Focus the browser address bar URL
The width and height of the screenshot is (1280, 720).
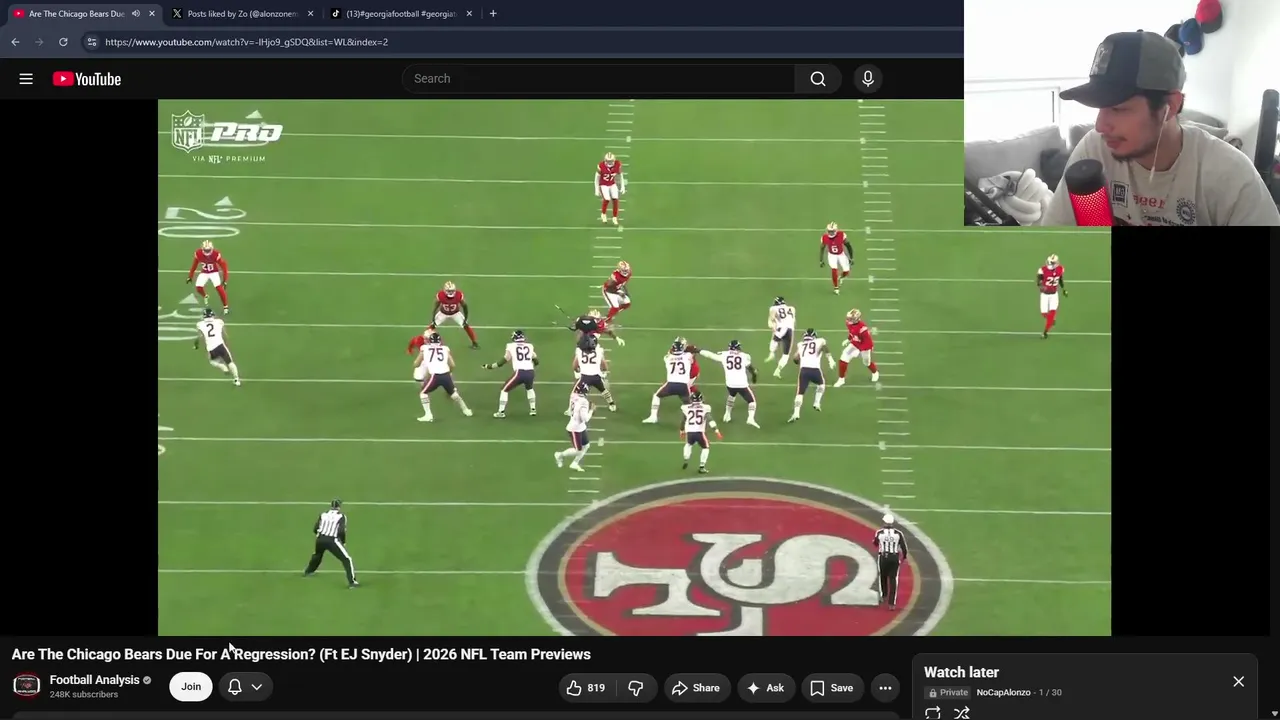pos(246,42)
